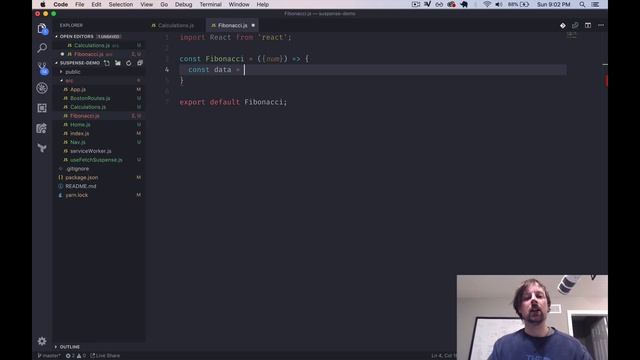Open the Help menu
The width and height of the screenshot is (640, 360).
tap(262, 4)
